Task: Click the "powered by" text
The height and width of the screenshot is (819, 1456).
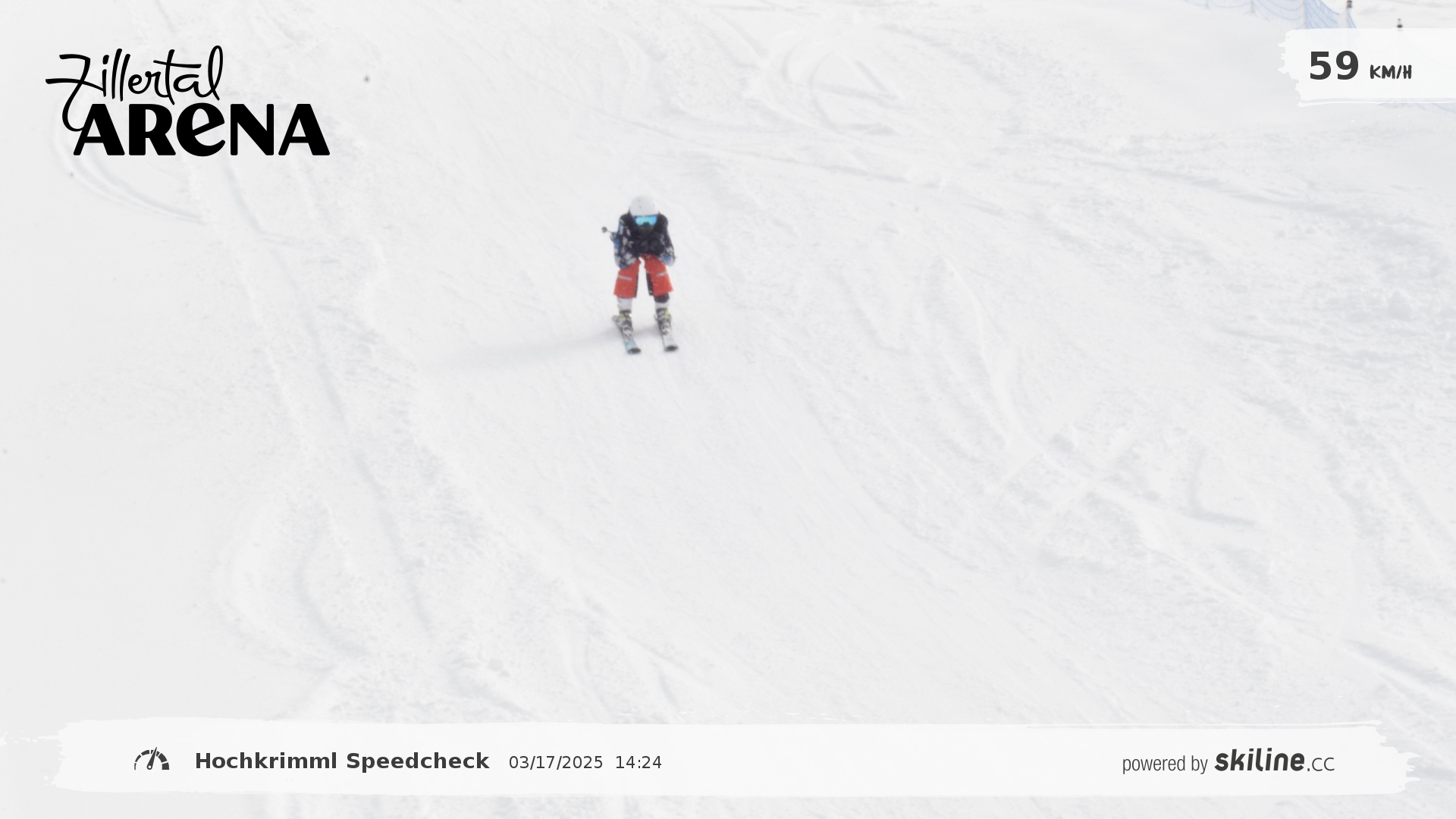Action: (1165, 764)
